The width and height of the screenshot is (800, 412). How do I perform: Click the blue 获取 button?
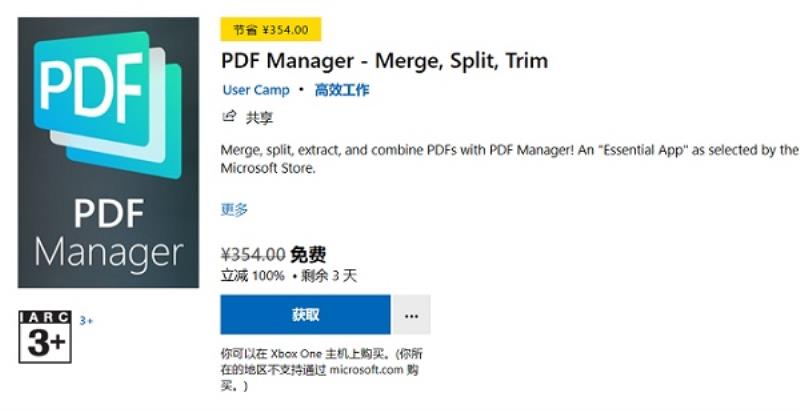(x=306, y=315)
